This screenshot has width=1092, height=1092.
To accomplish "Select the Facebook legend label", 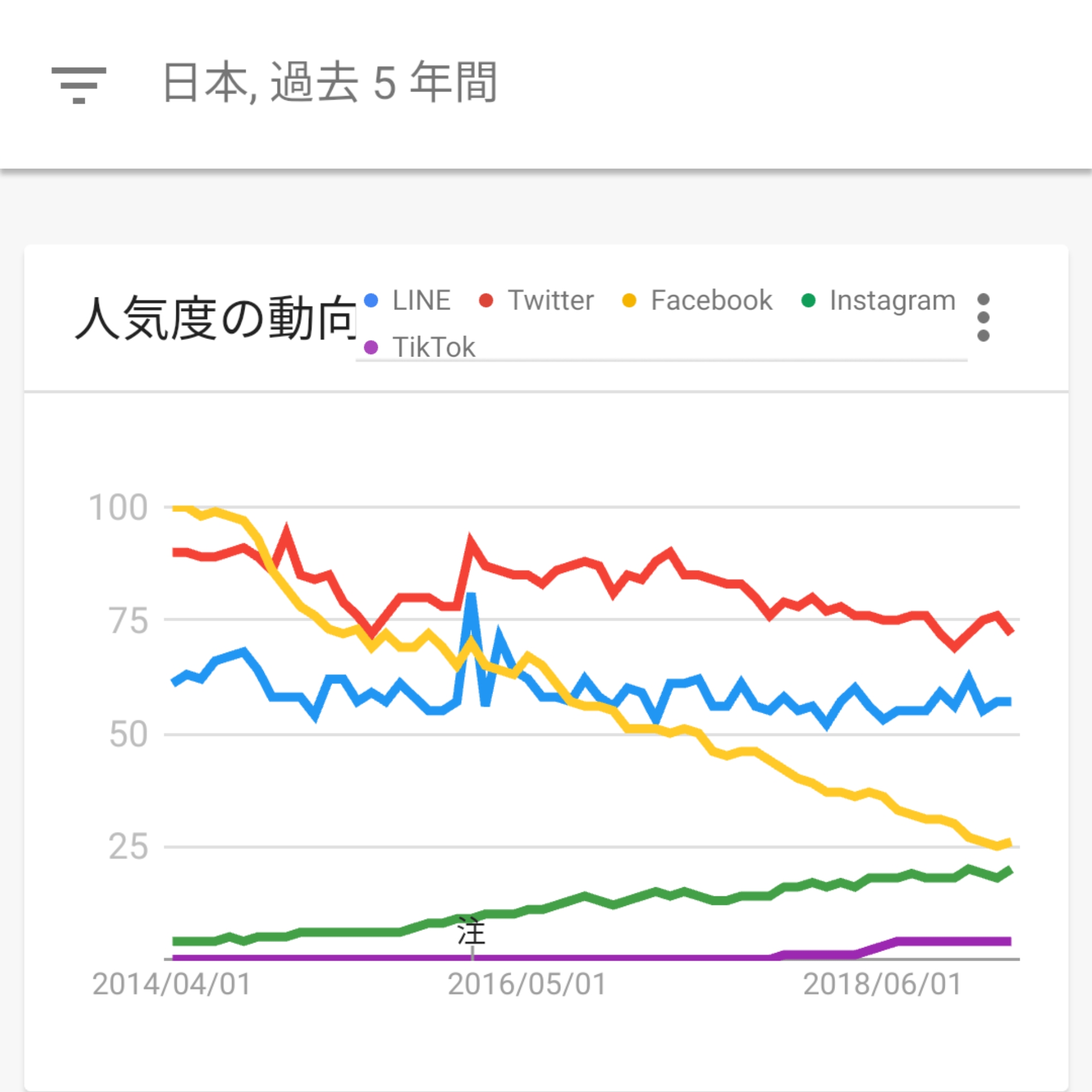I will (712, 300).
